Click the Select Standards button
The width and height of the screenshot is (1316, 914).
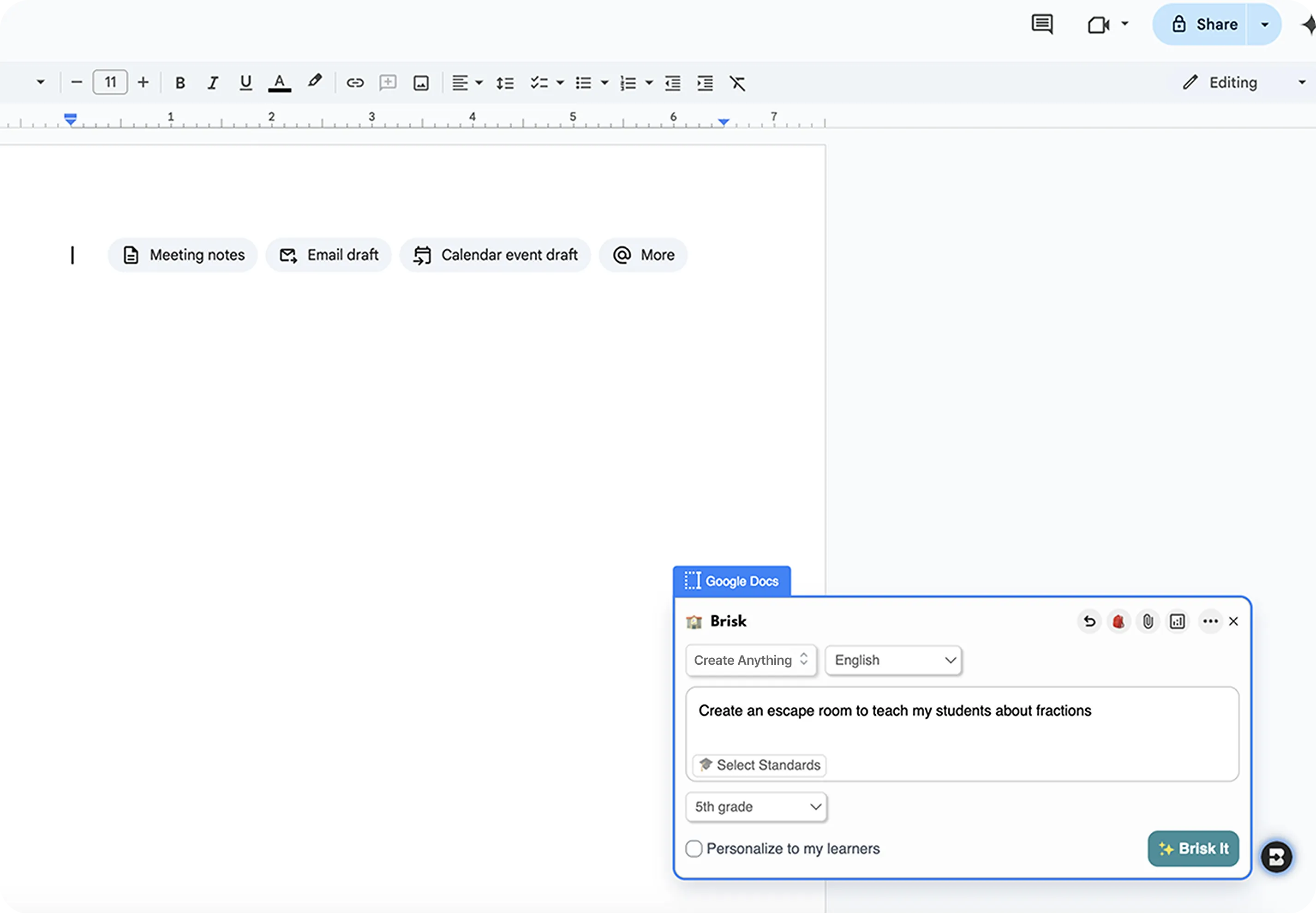(760, 765)
